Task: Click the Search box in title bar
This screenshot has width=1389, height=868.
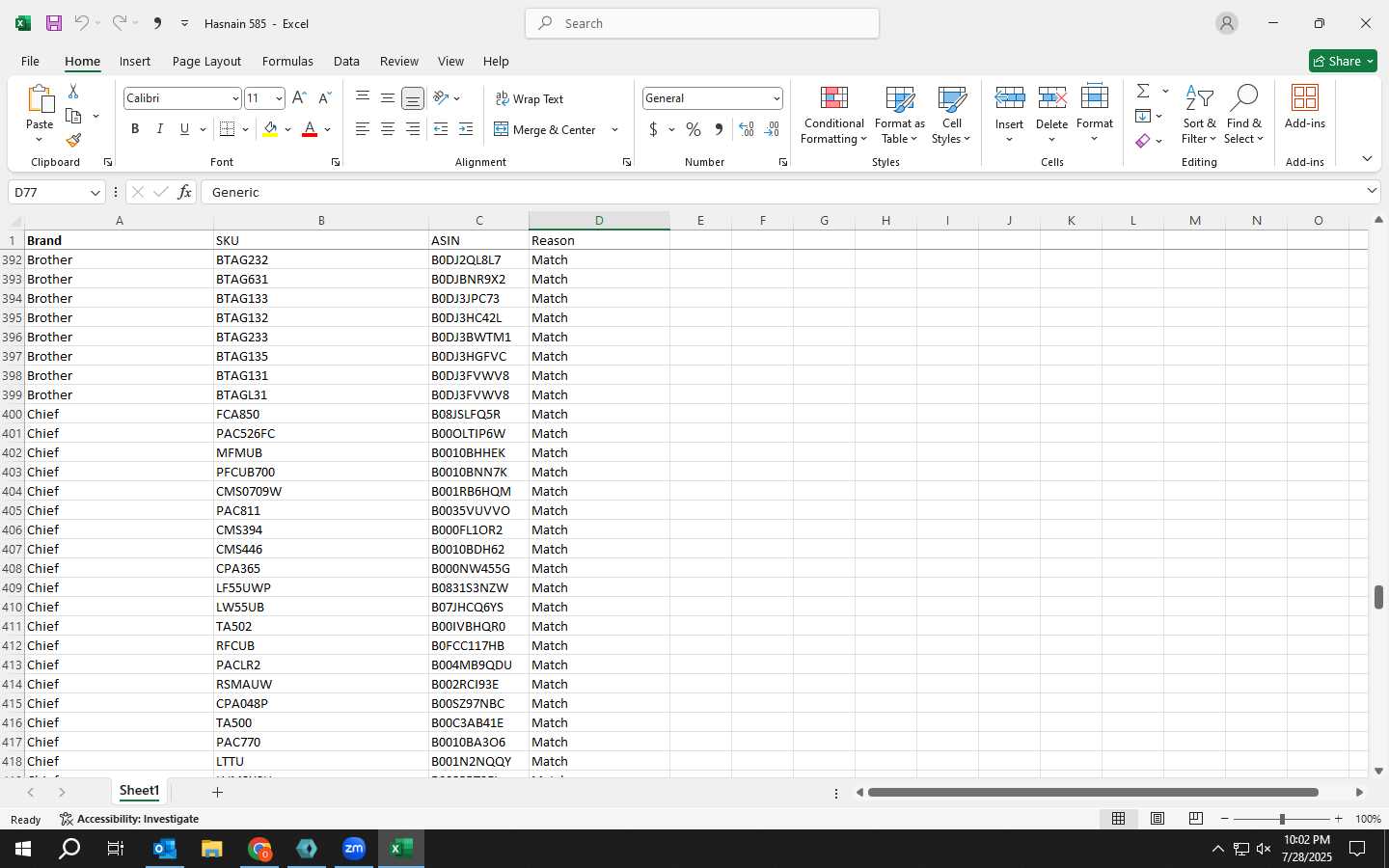Action: pyautogui.click(x=702, y=23)
